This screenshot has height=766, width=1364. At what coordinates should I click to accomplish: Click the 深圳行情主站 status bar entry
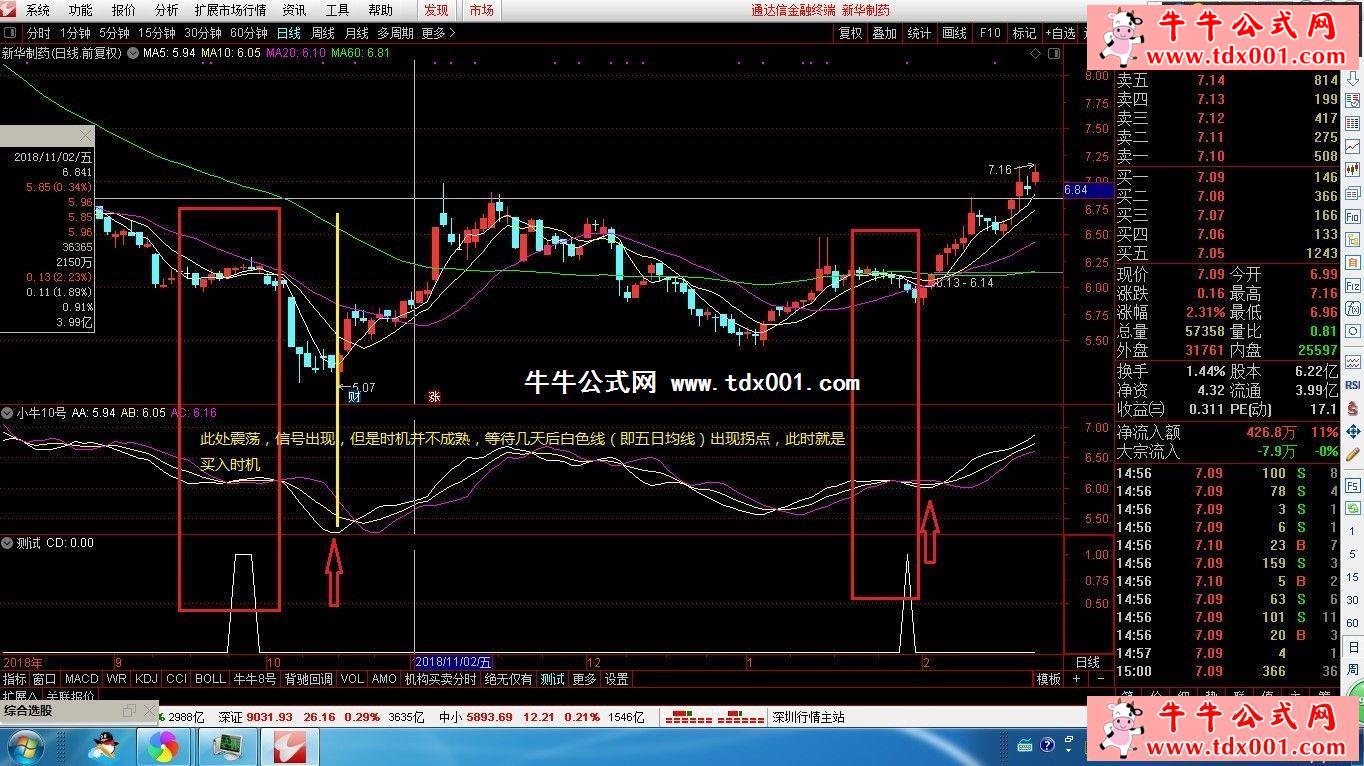pos(808,717)
